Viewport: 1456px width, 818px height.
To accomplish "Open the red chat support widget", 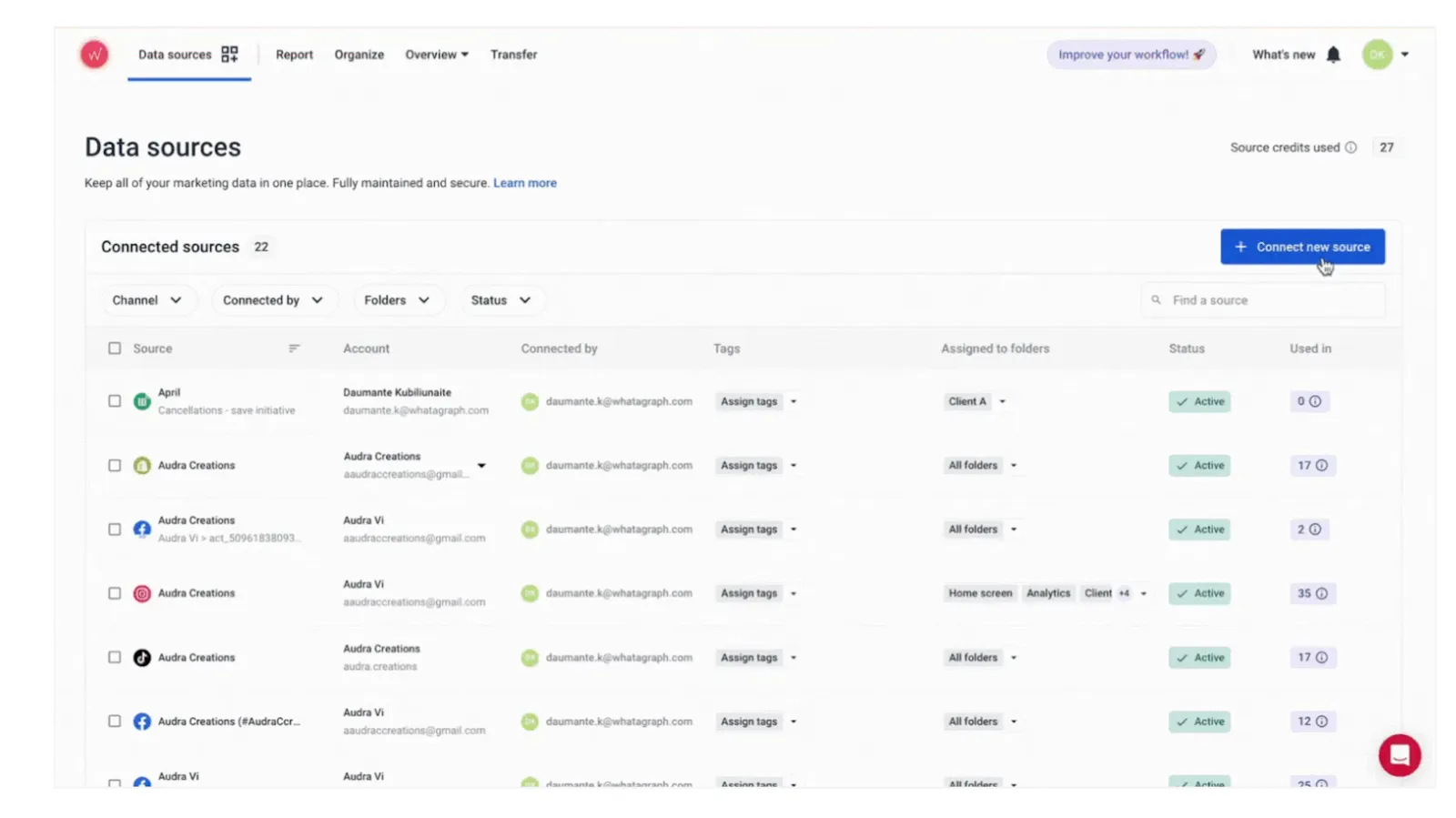I will click(x=1399, y=755).
